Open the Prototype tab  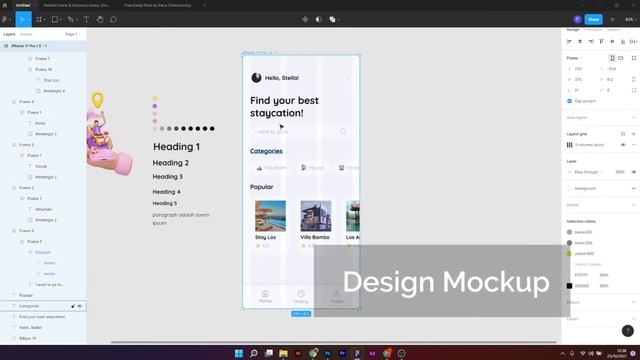[x=593, y=30]
